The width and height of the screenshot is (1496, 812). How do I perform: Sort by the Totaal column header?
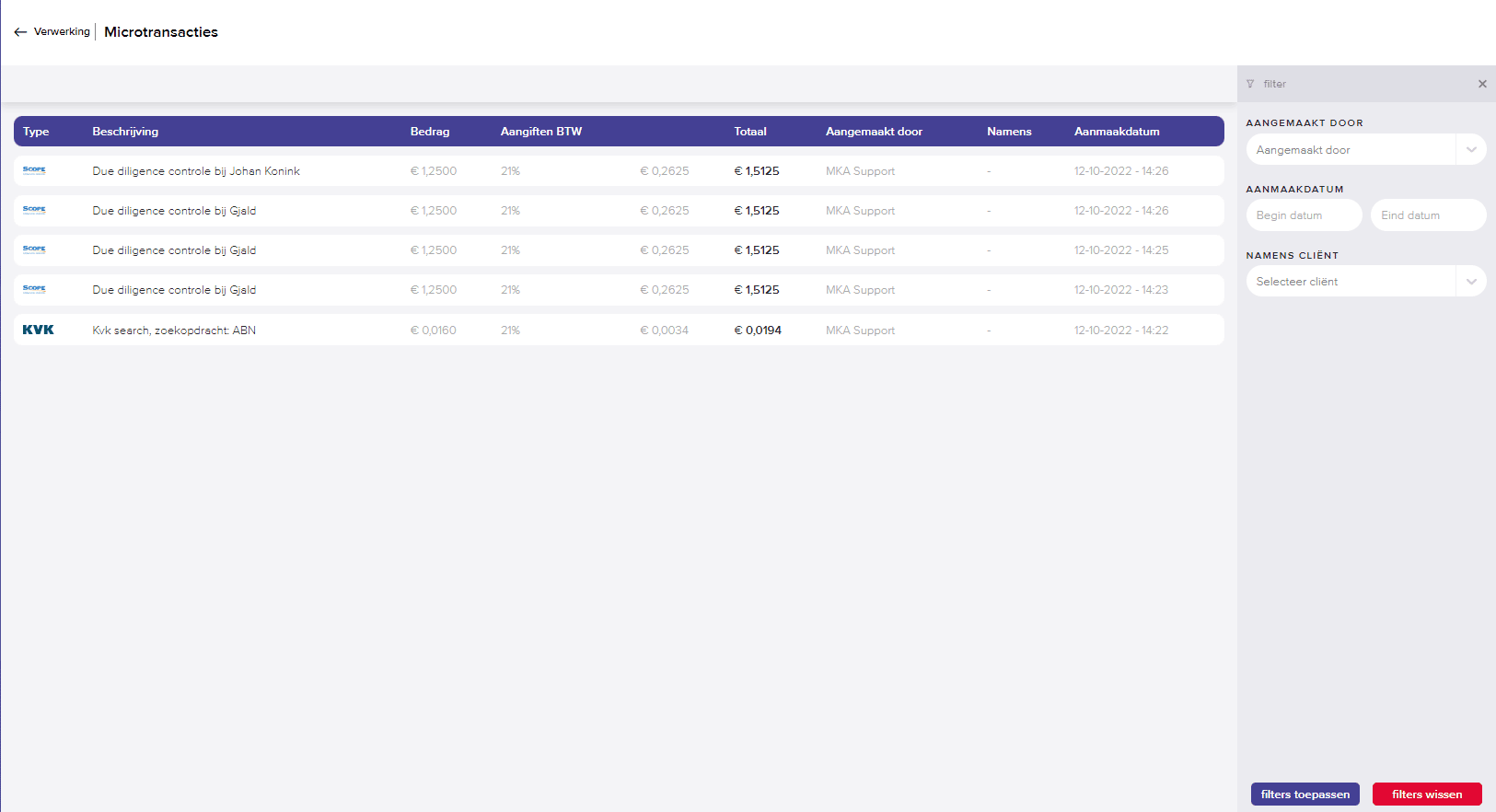(750, 132)
